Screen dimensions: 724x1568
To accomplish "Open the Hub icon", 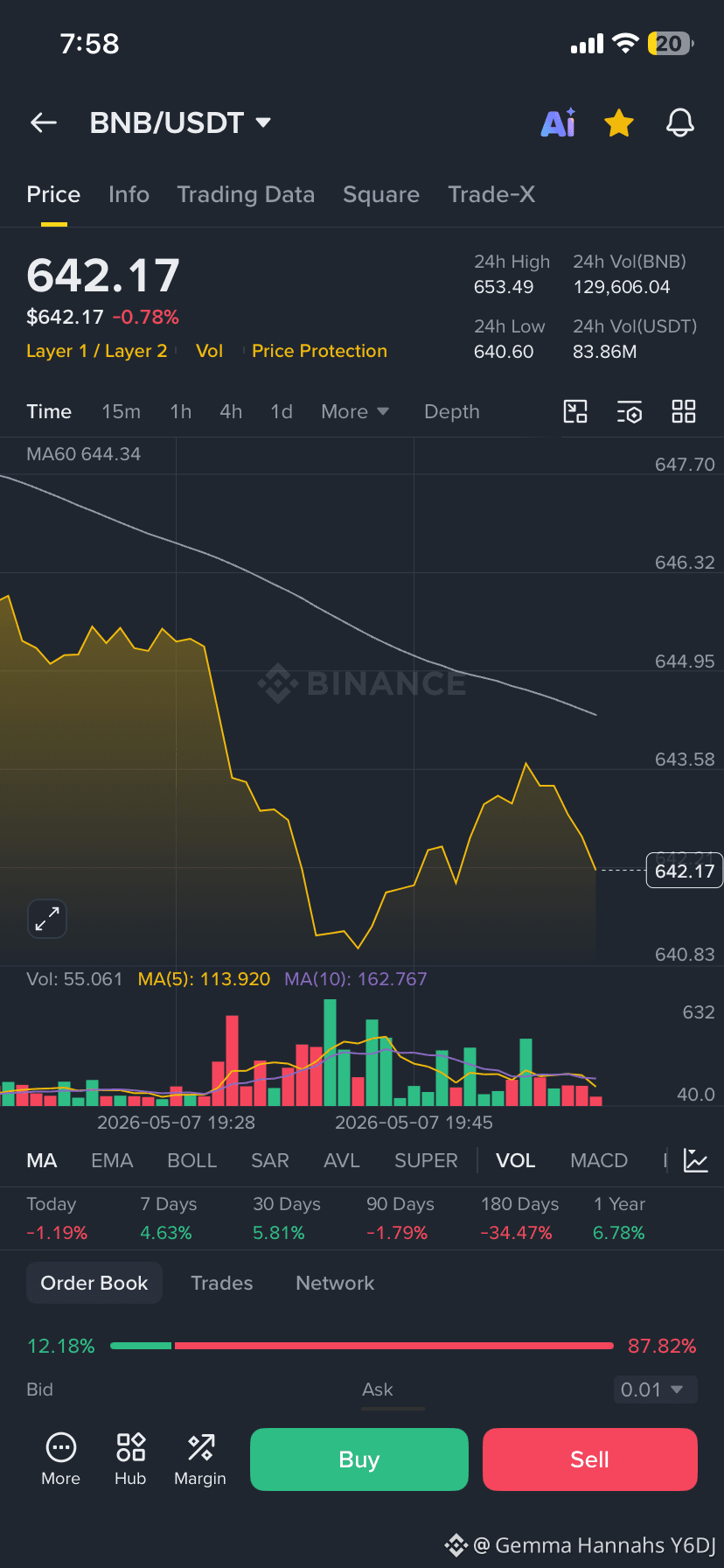I will pyautogui.click(x=130, y=1459).
